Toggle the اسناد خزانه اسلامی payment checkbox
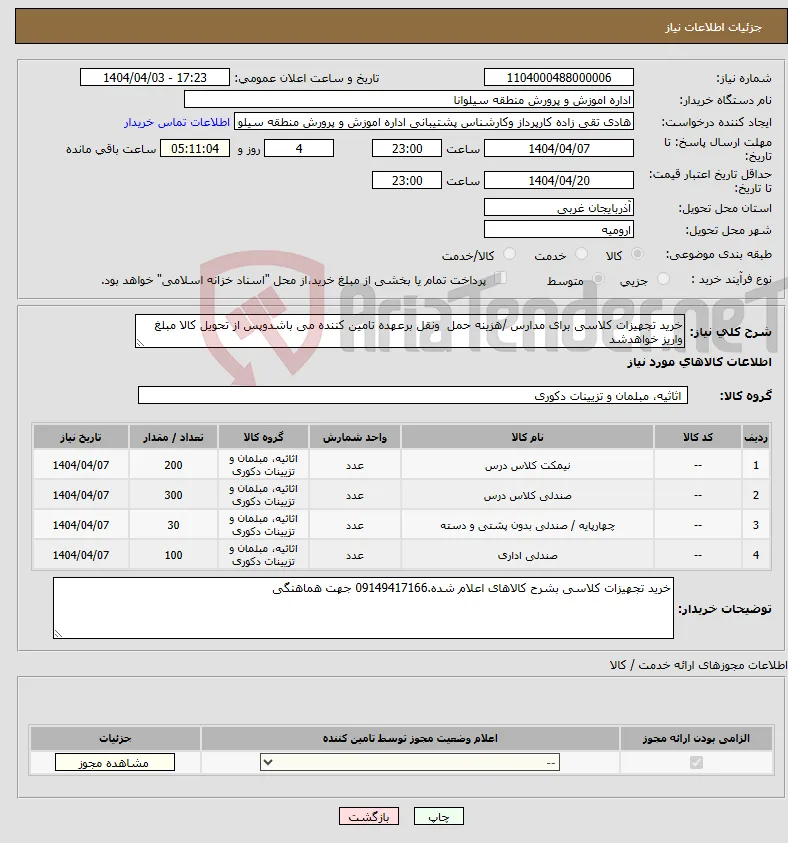The image size is (788, 843). tap(500, 278)
